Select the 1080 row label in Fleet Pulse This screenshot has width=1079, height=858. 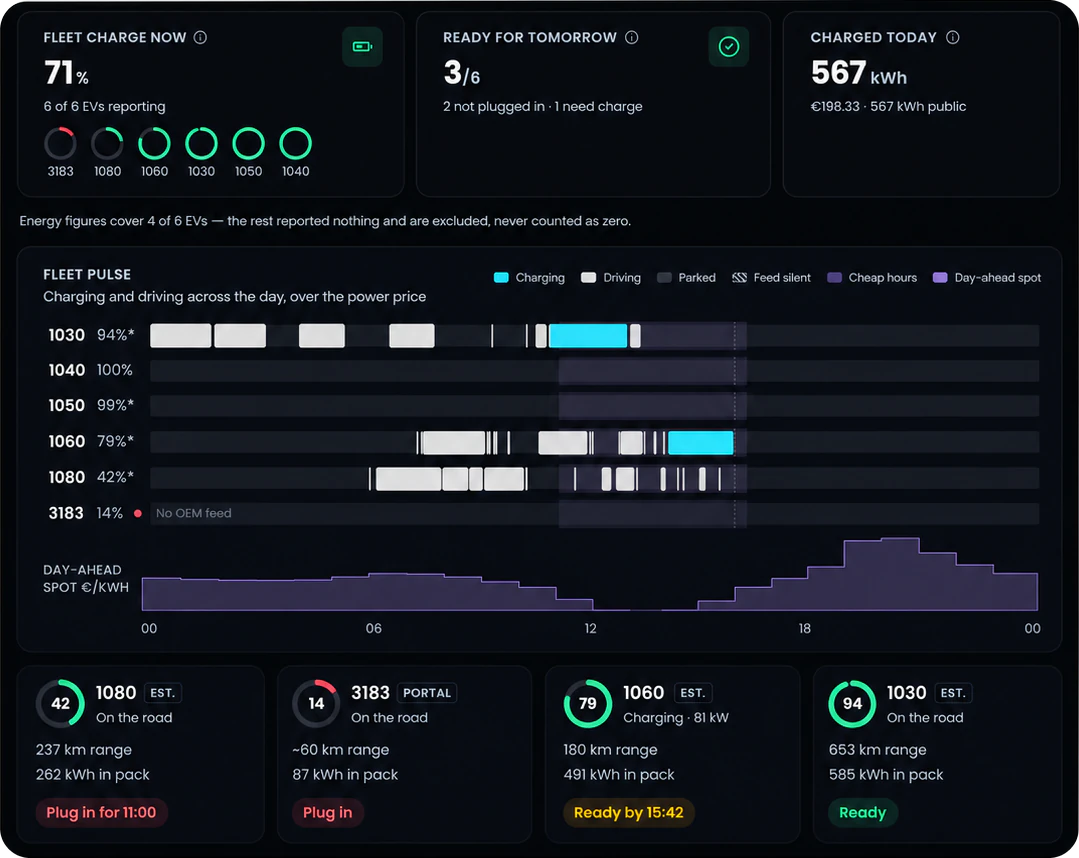click(x=66, y=478)
